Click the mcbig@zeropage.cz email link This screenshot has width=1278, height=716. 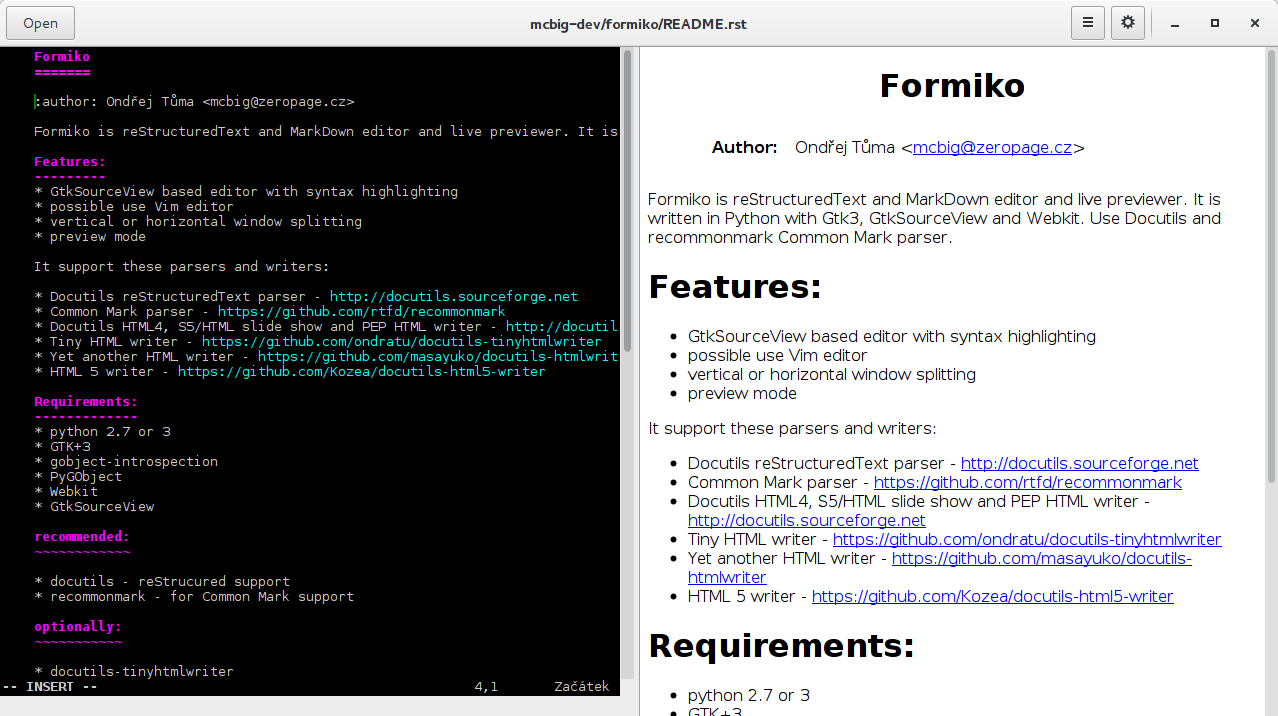tap(992, 147)
